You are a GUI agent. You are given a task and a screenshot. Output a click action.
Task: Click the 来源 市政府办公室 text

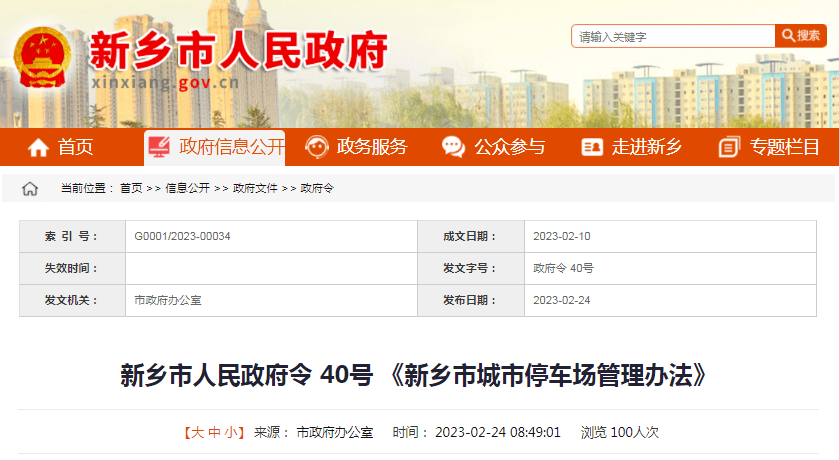pos(314,432)
